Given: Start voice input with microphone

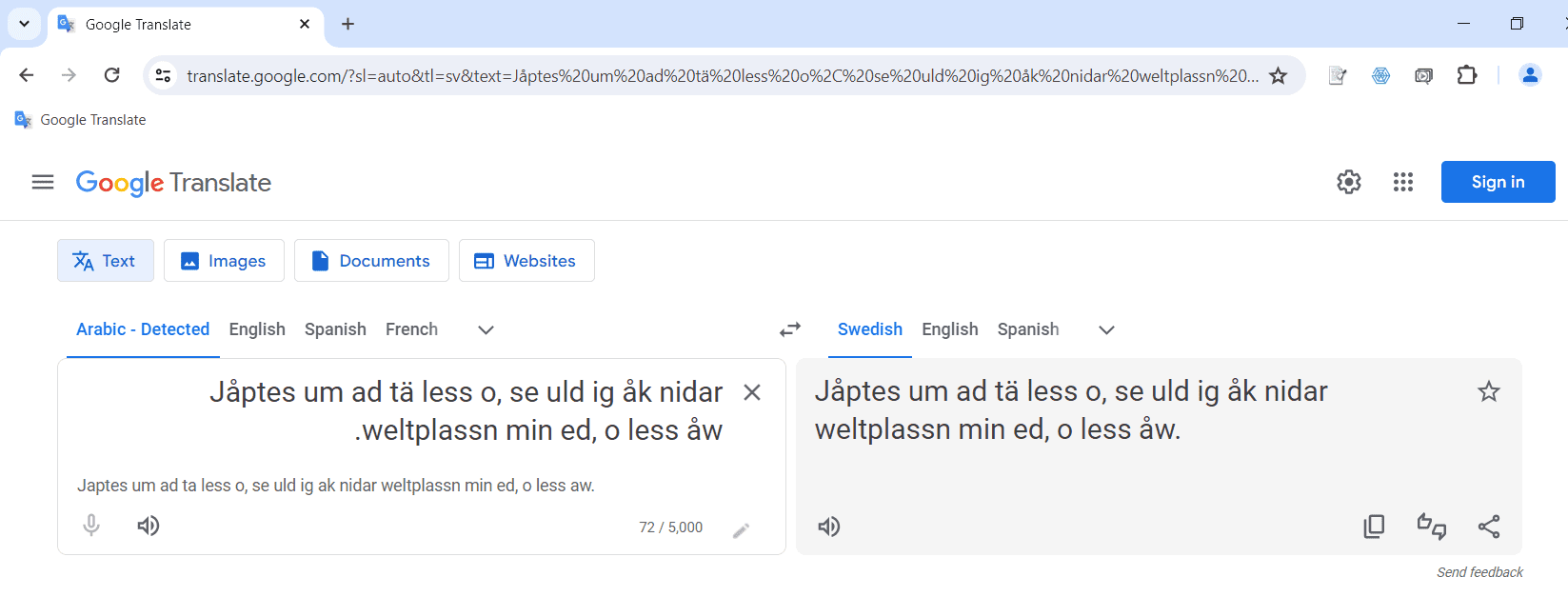Looking at the screenshot, I should click(x=91, y=526).
